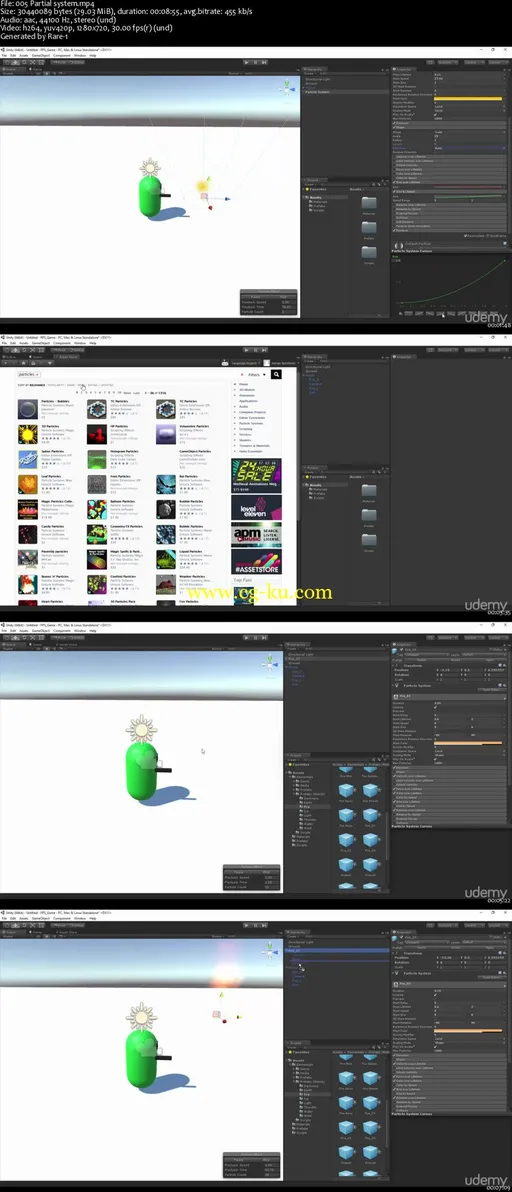This screenshot has width=512, height=1192.
Task: Select Unity Essentials category in Asset Store
Action: tap(250, 451)
